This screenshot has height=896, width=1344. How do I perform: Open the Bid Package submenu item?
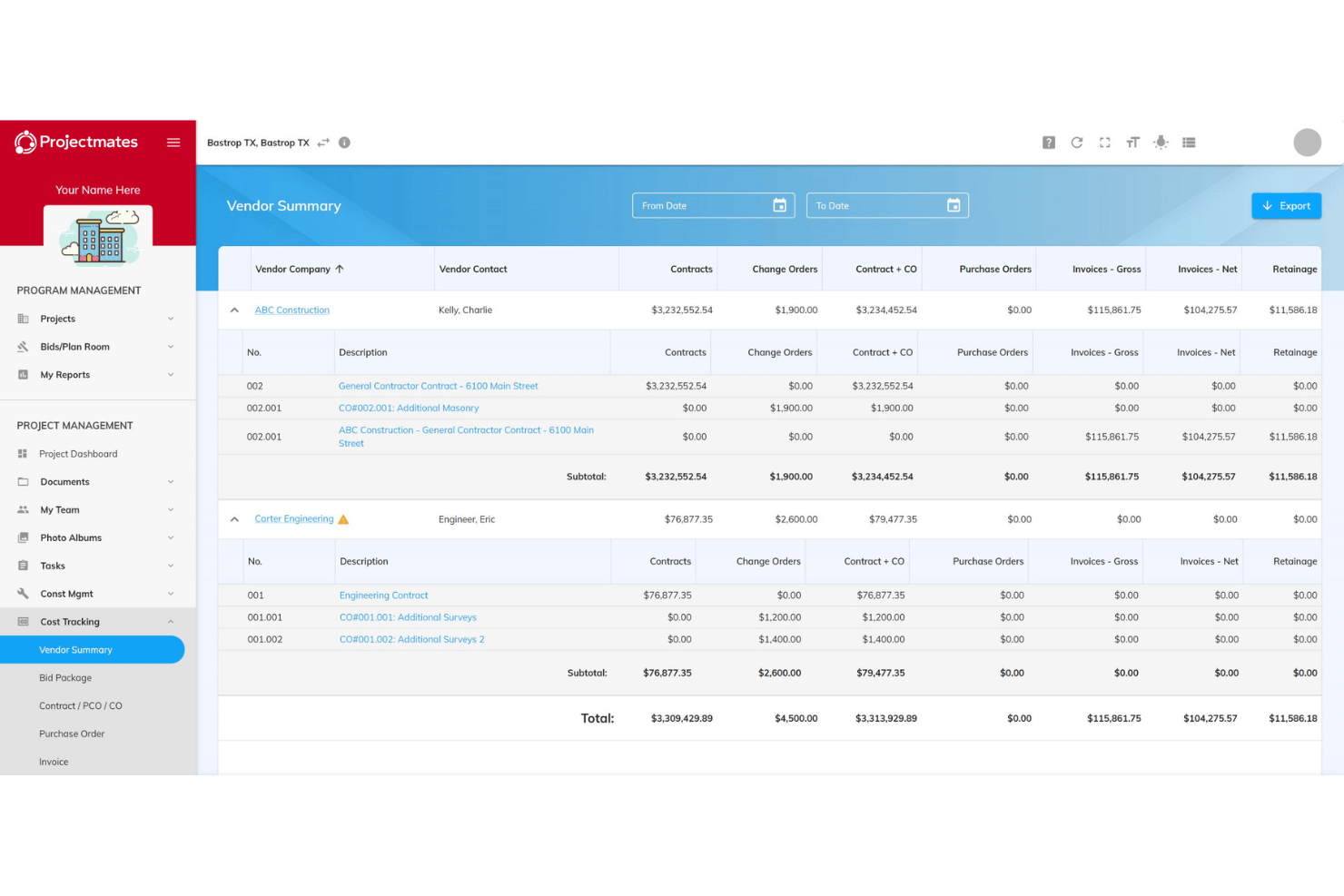[65, 678]
